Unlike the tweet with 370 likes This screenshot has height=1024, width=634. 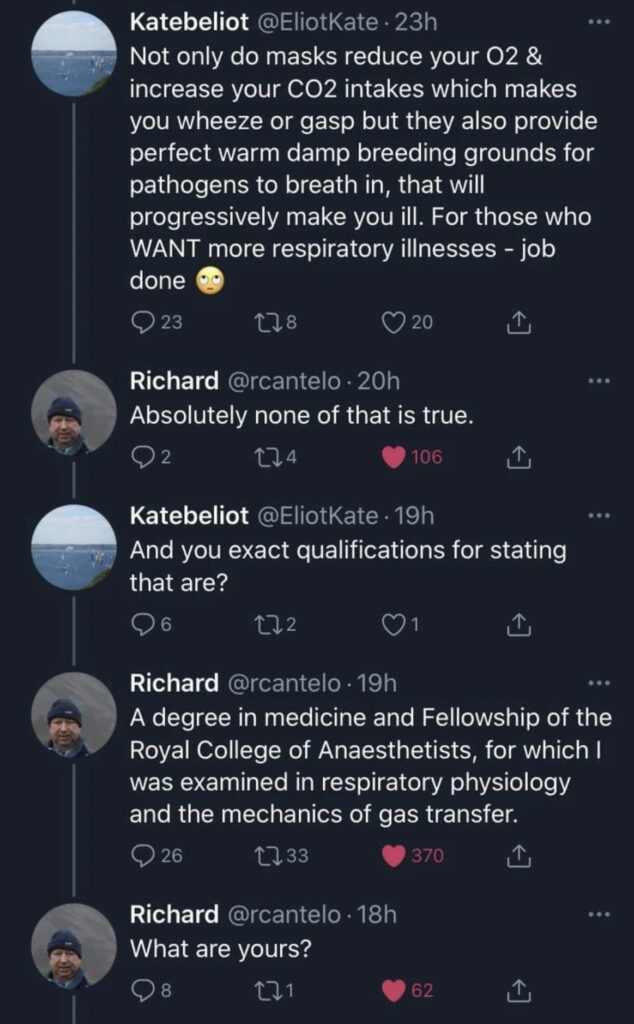point(394,856)
